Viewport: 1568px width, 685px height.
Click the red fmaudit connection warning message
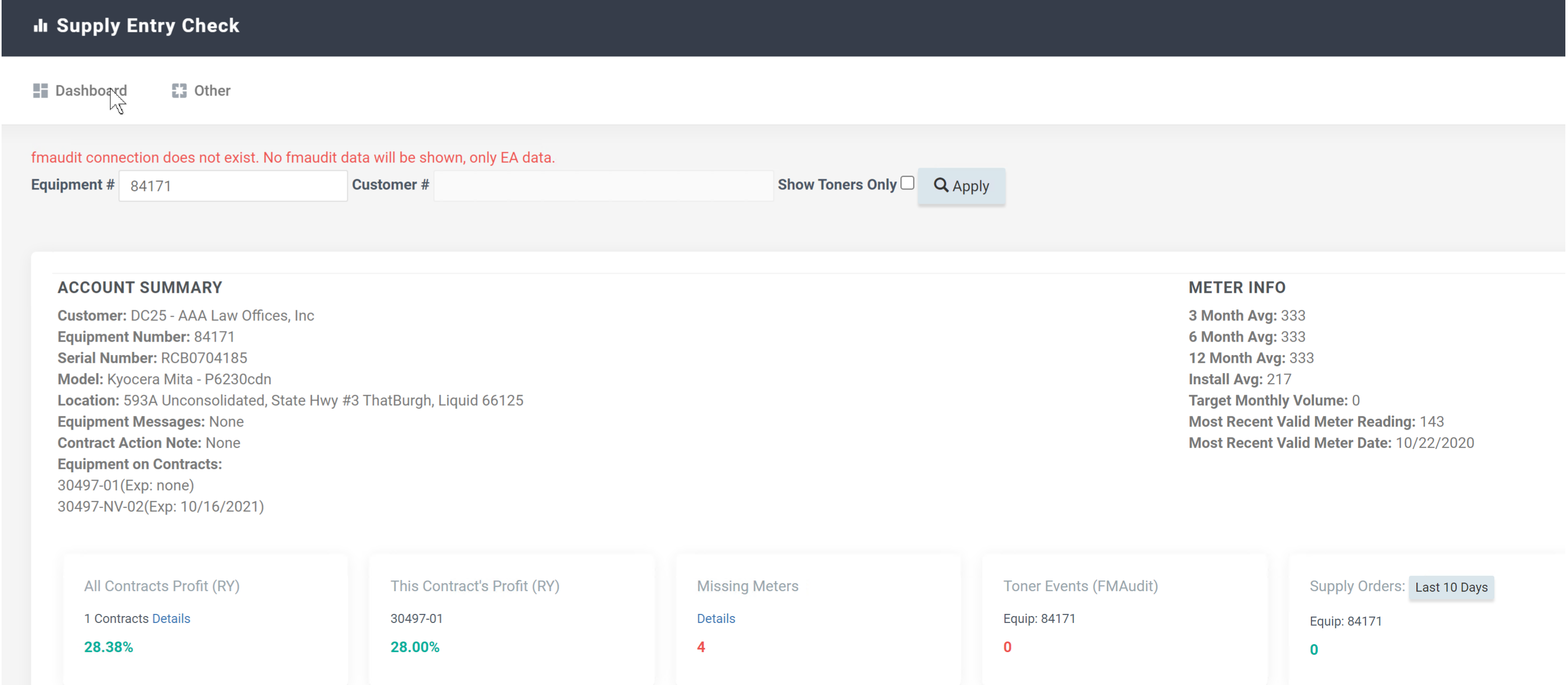[x=293, y=158]
